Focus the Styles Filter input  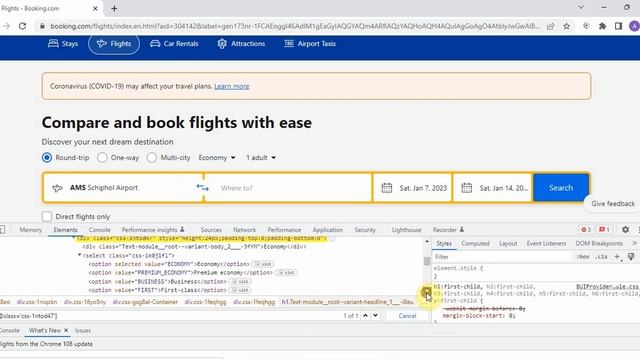tap(502, 256)
